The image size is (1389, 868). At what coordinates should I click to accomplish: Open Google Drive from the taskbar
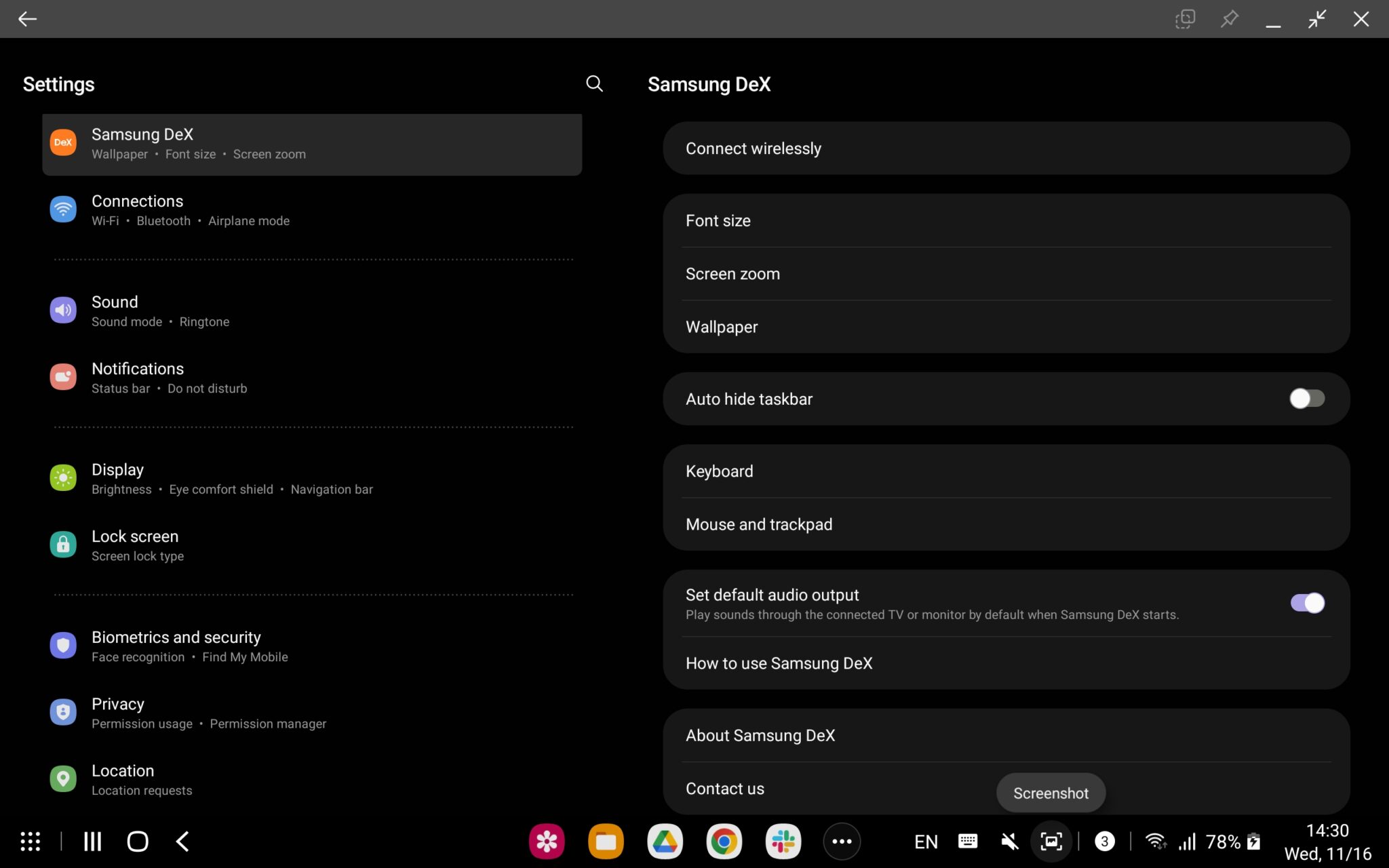(x=665, y=841)
